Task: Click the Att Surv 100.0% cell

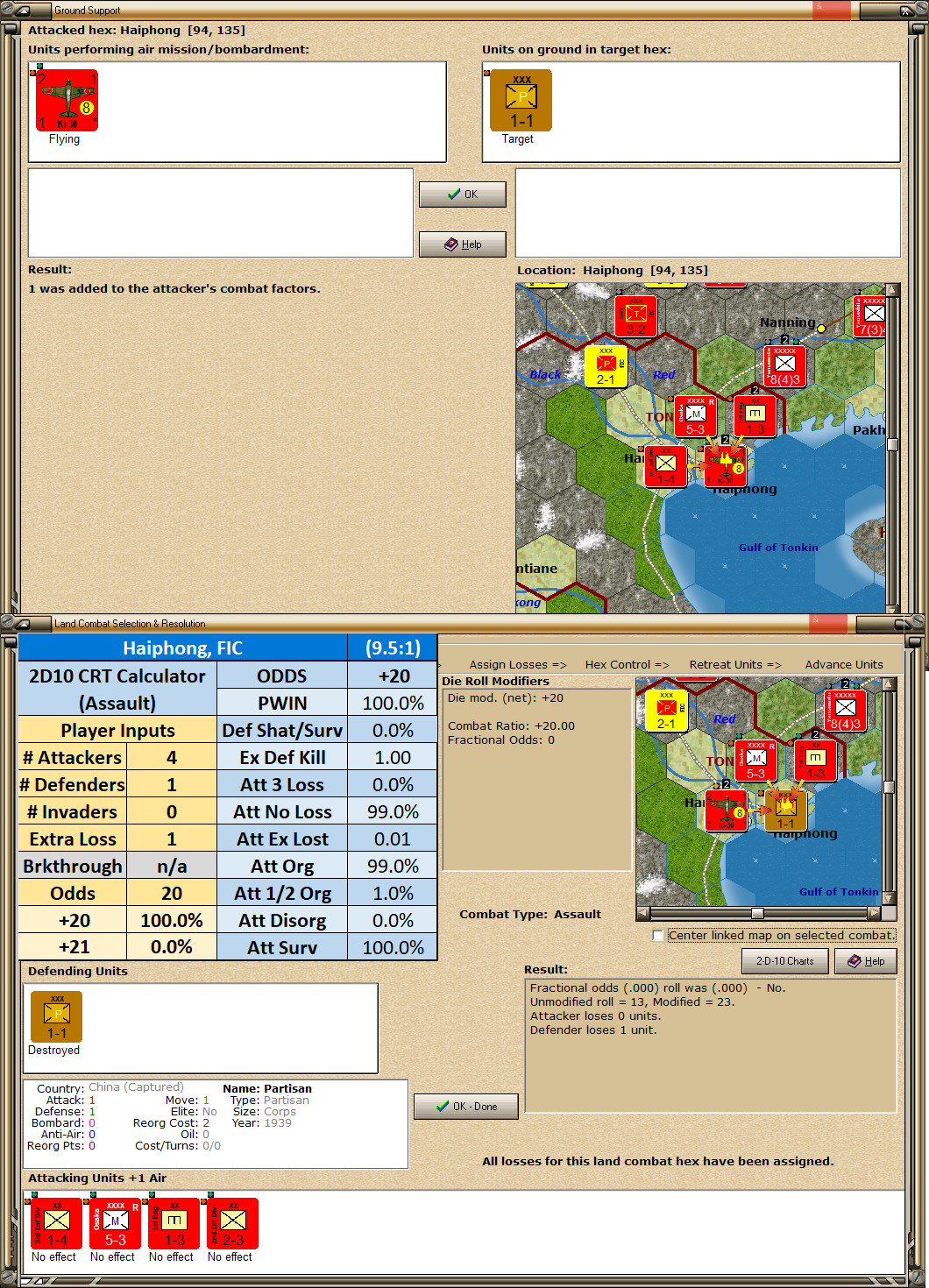Action: coord(394,947)
